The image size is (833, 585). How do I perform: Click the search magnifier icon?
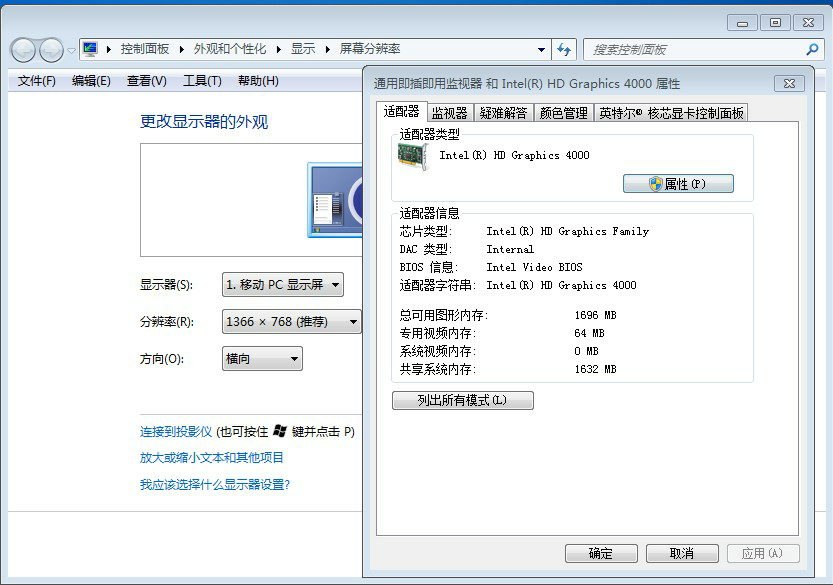tap(812, 49)
